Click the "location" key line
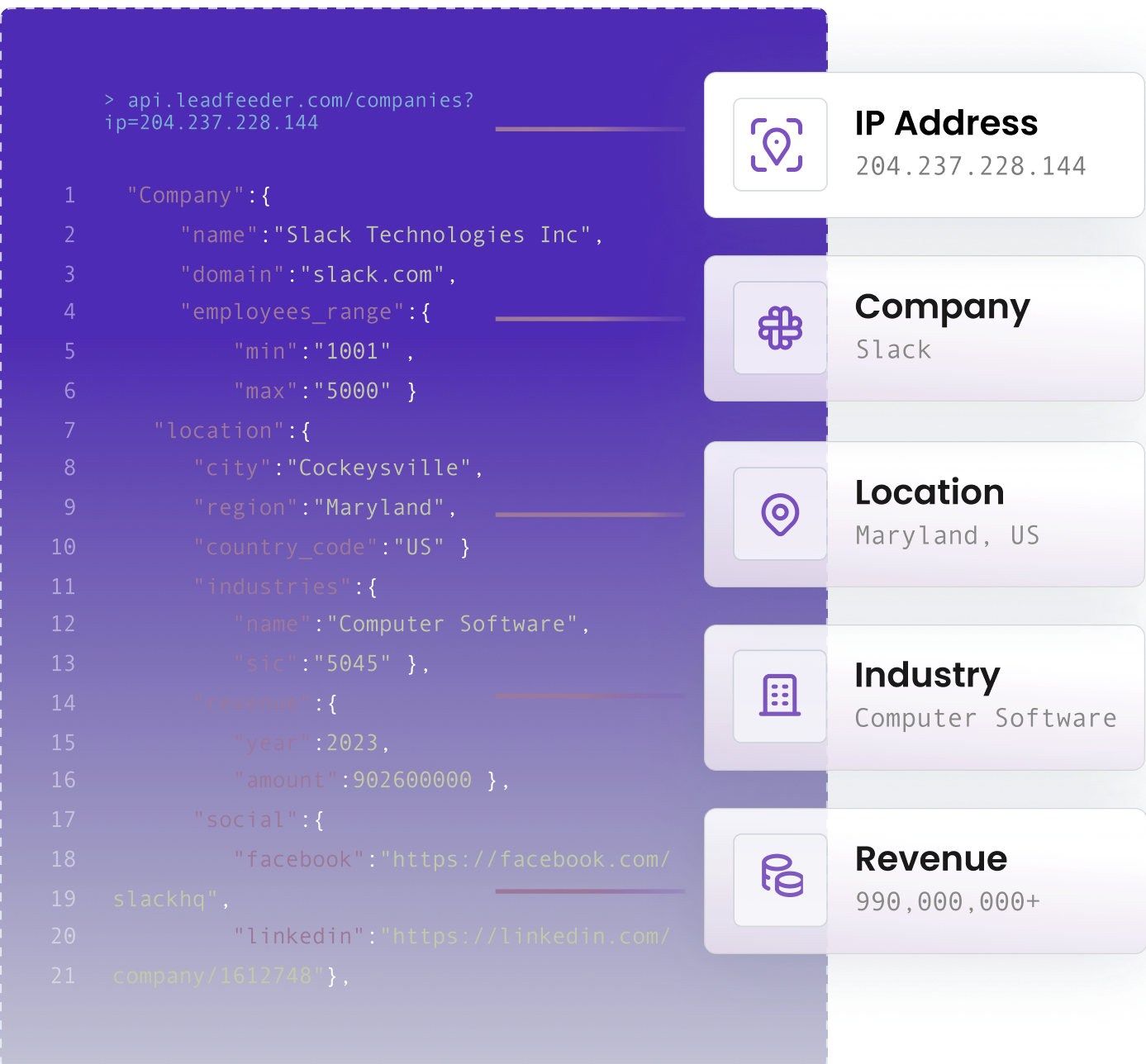 [232, 430]
